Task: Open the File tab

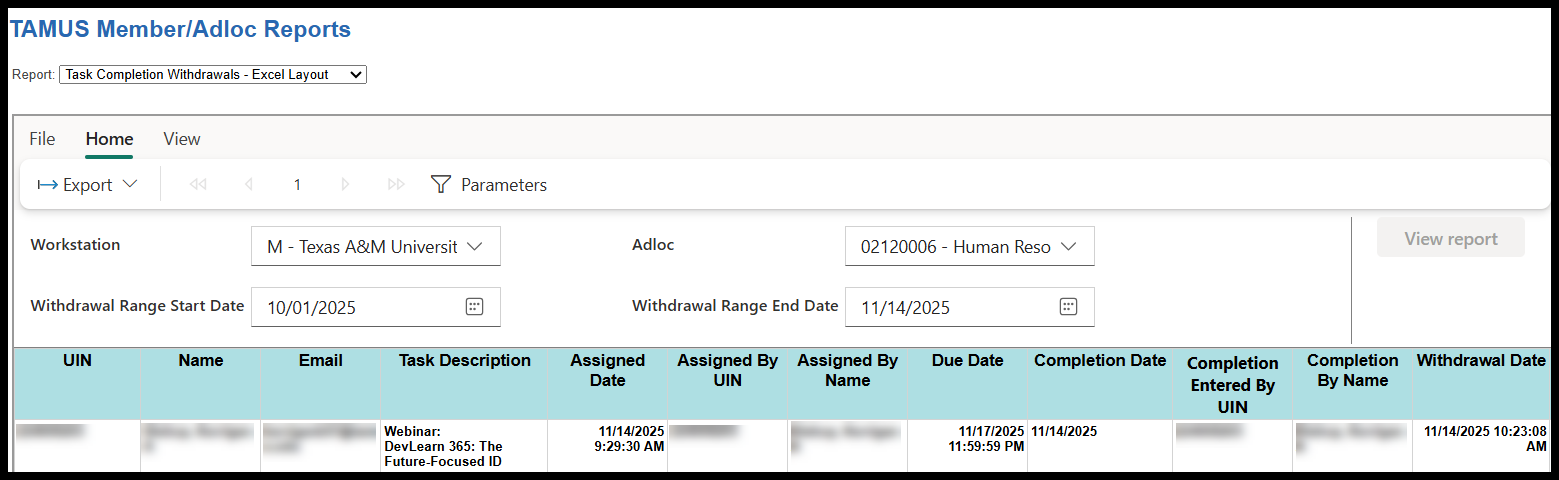Action: [42, 139]
